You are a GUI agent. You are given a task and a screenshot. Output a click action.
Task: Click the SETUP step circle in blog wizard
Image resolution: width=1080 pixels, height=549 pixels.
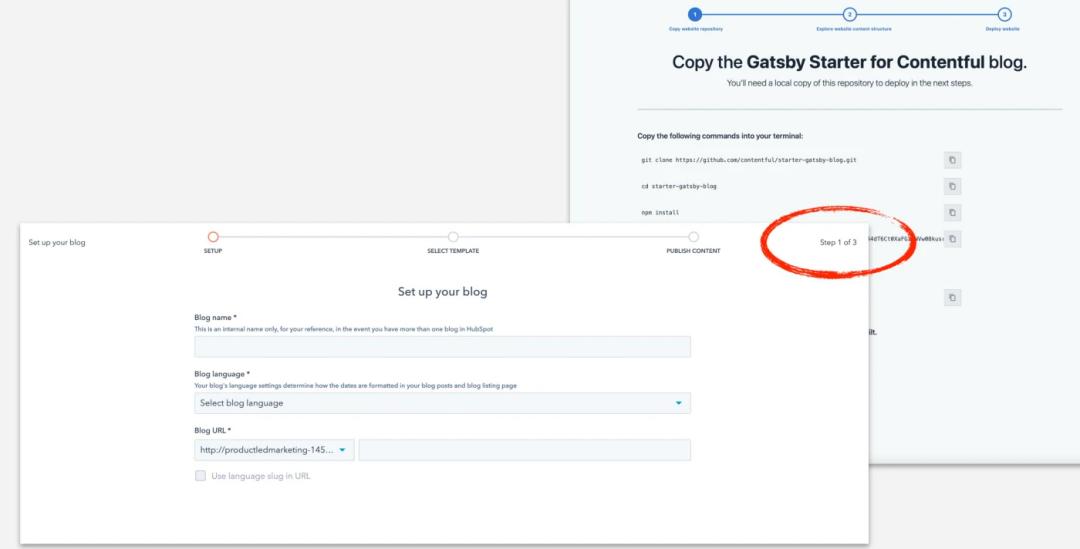(213, 237)
